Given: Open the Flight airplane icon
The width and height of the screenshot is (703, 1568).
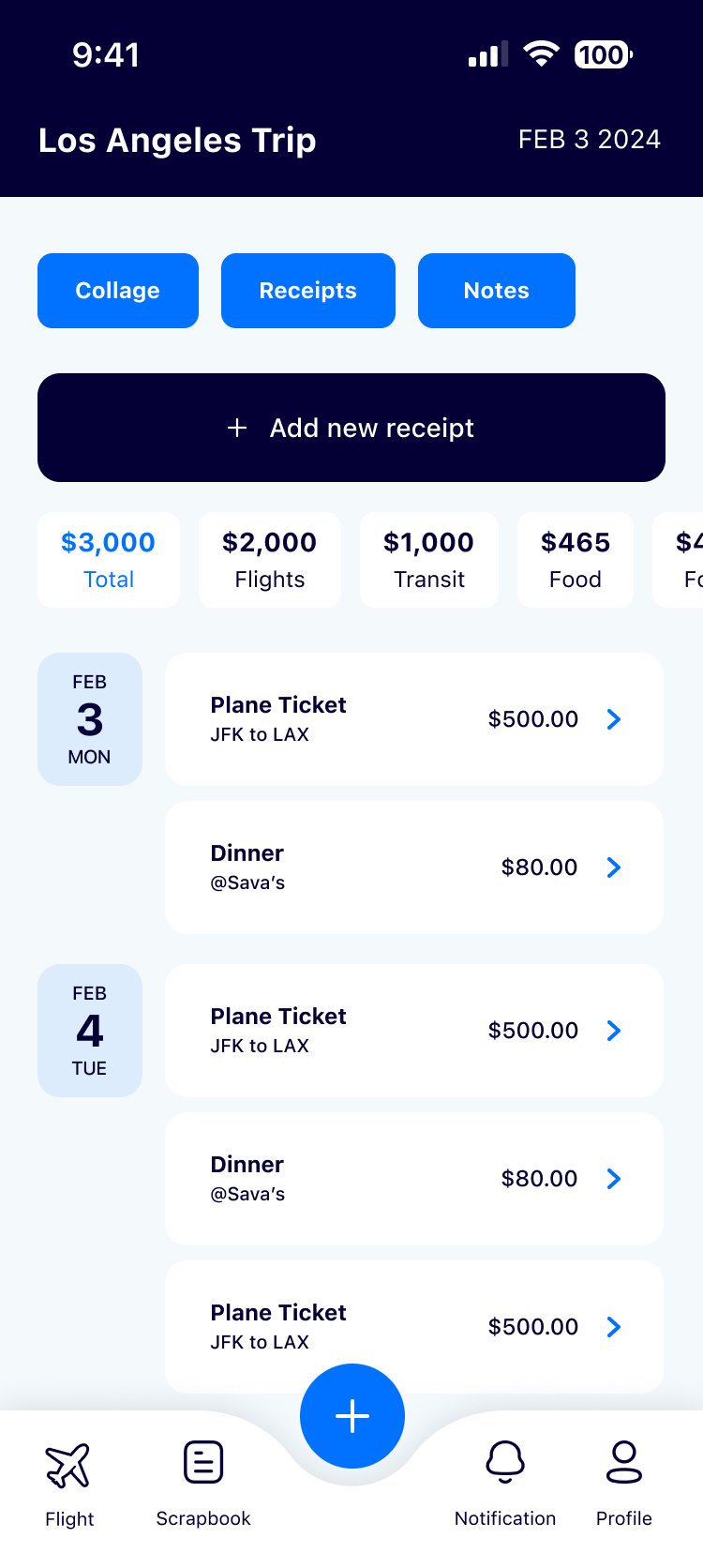Looking at the screenshot, I should [68, 1466].
